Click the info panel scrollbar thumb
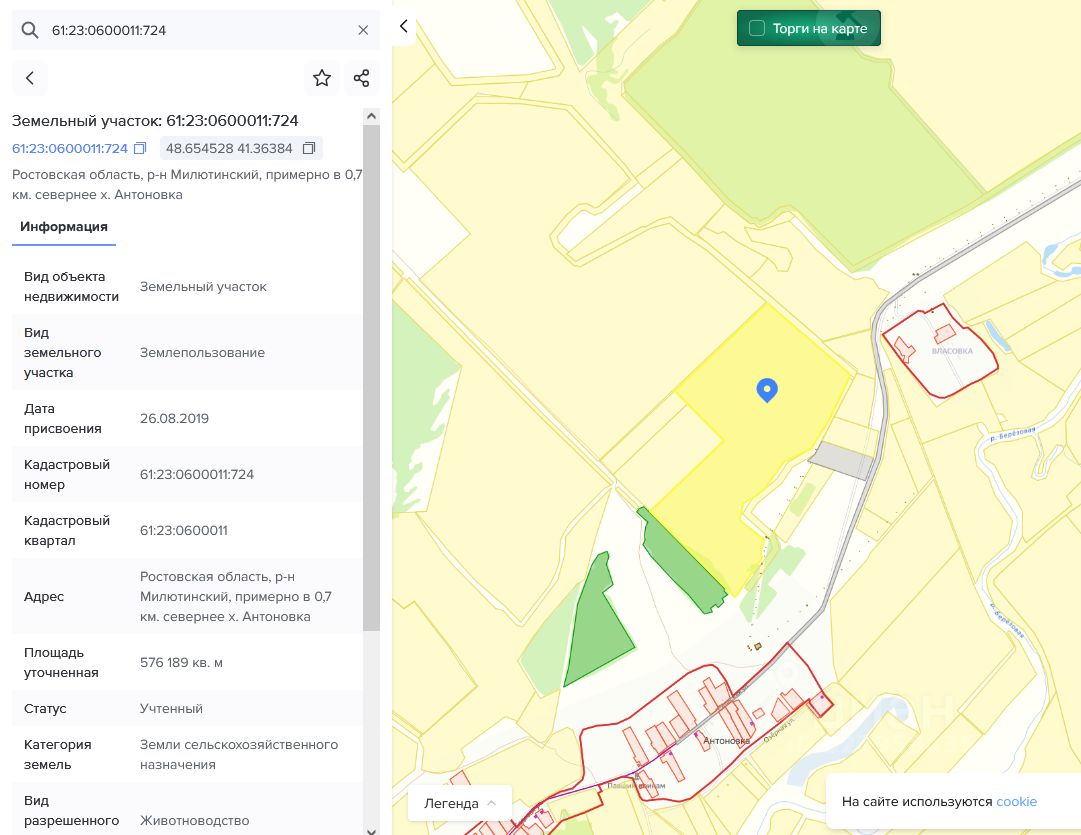1081x835 pixels. [372, 377]
